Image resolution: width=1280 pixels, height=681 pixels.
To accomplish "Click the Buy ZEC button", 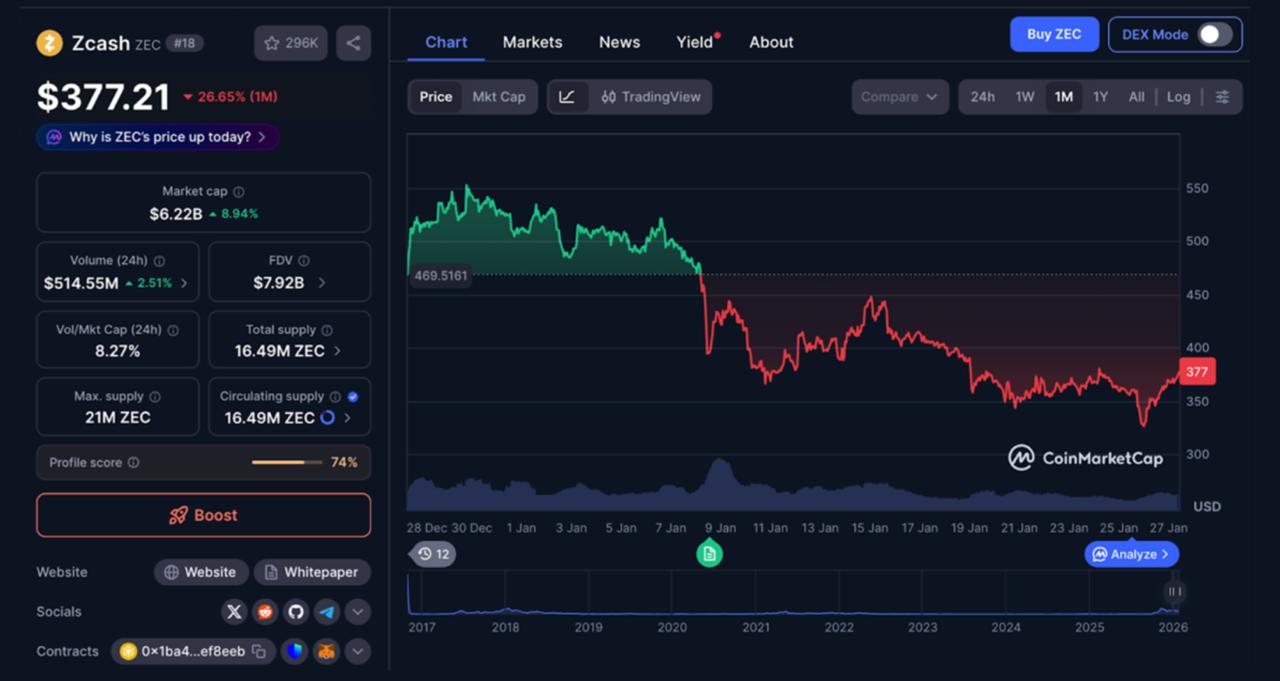I will click(1054, 34).
